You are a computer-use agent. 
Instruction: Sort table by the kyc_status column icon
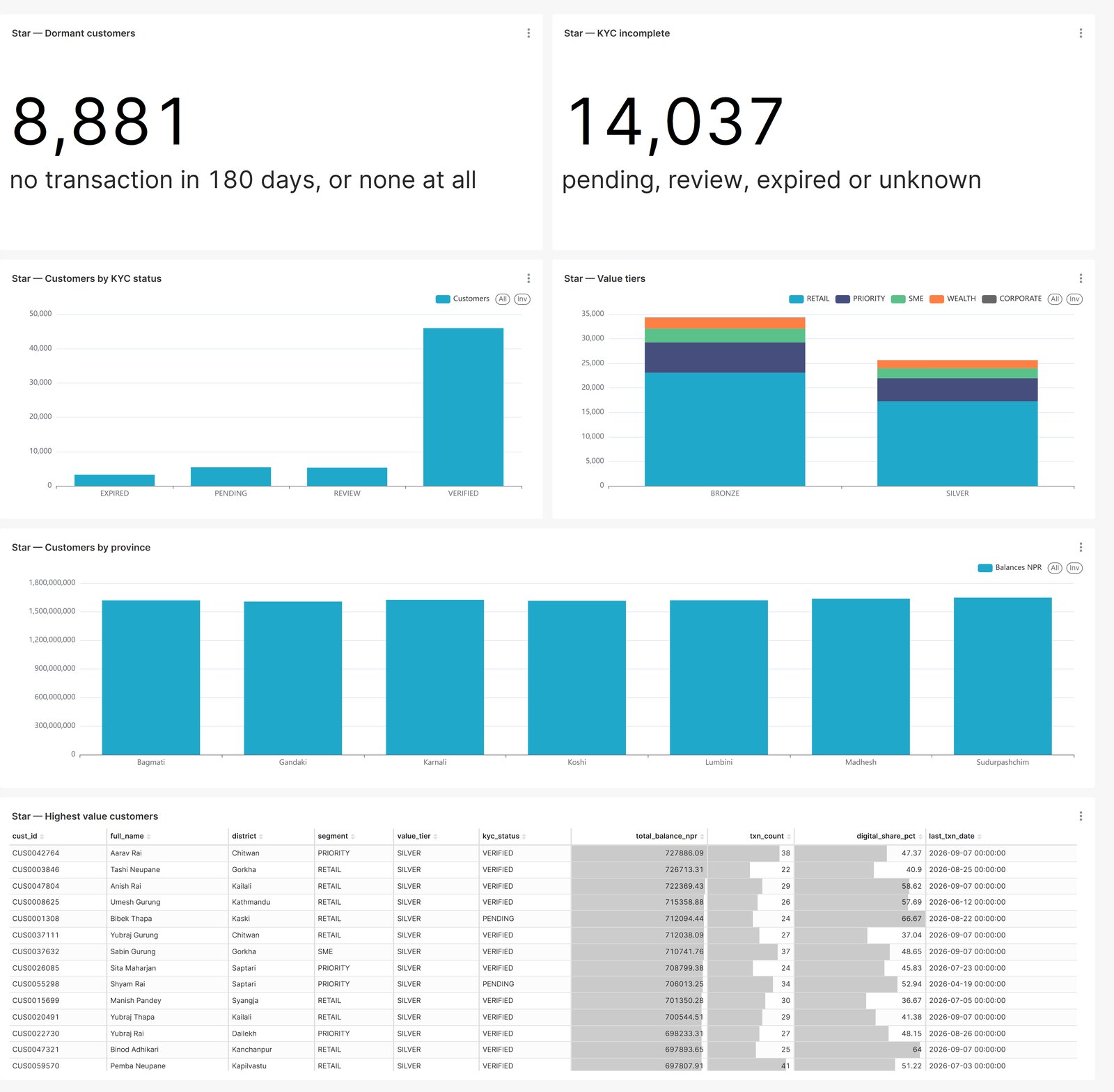coord(524,837)
